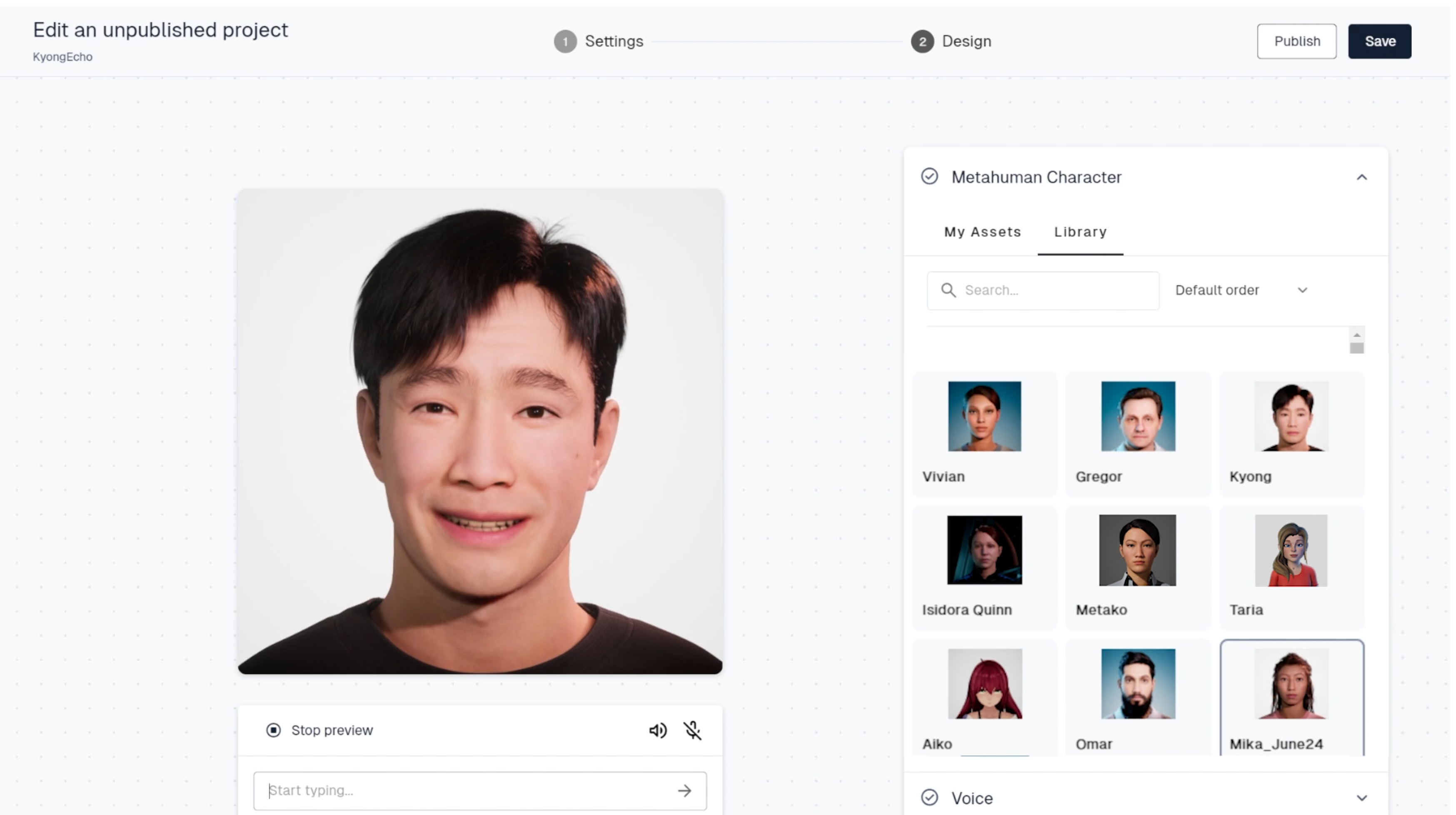
Task: Select the Library tab
Action: click(x=1080, y=232)
